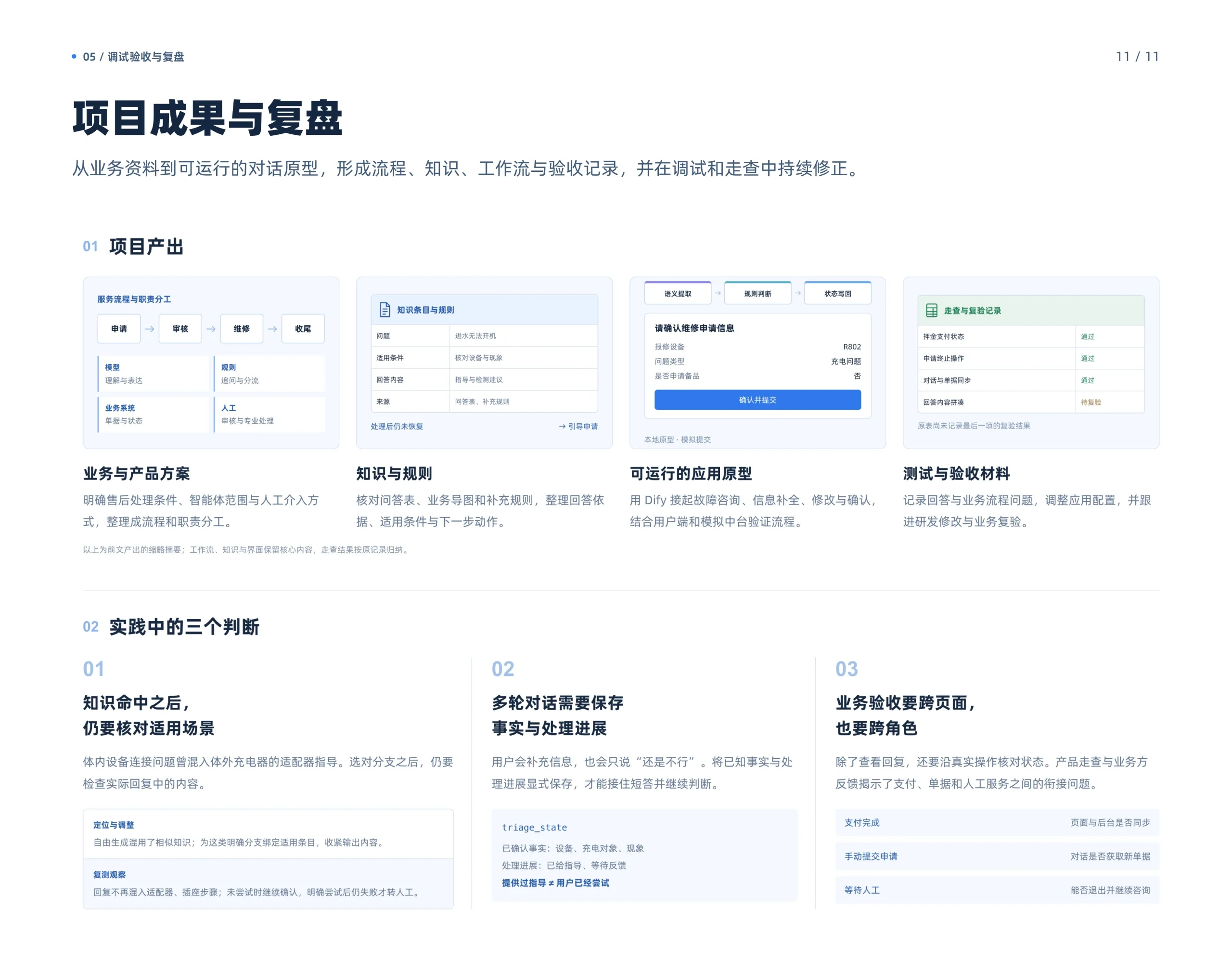Image resolution: width=1232 pixels, height=973 pixels.
Task: Click the 押金支付状态 row label
Action: click(943, 337)
